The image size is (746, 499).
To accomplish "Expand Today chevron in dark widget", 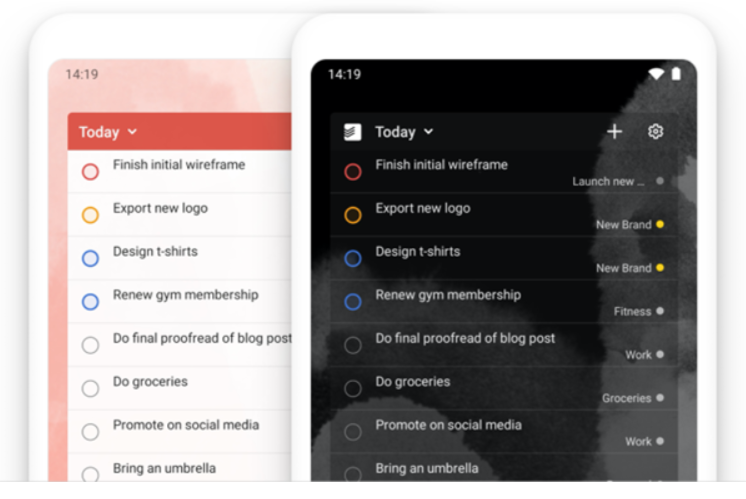I will click(429, 132).
